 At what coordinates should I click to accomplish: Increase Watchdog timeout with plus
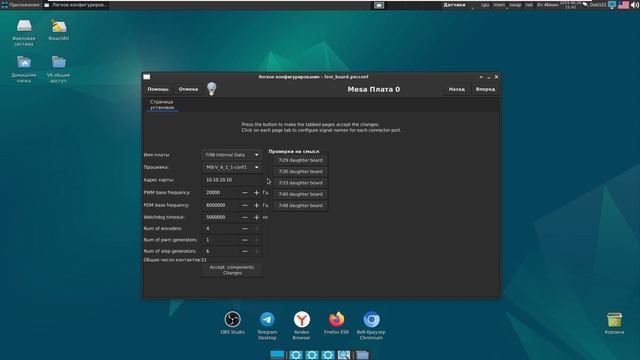[x=256, y=218]
